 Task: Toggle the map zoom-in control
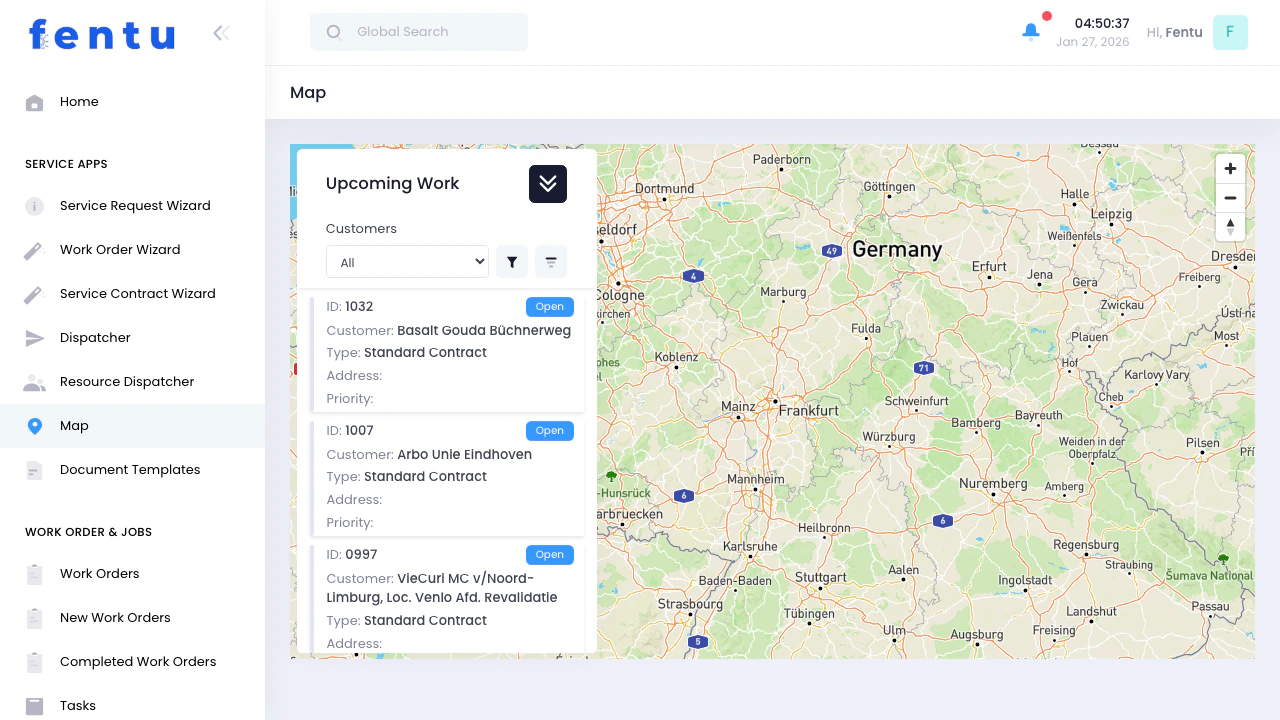(x=1230, y=168)
